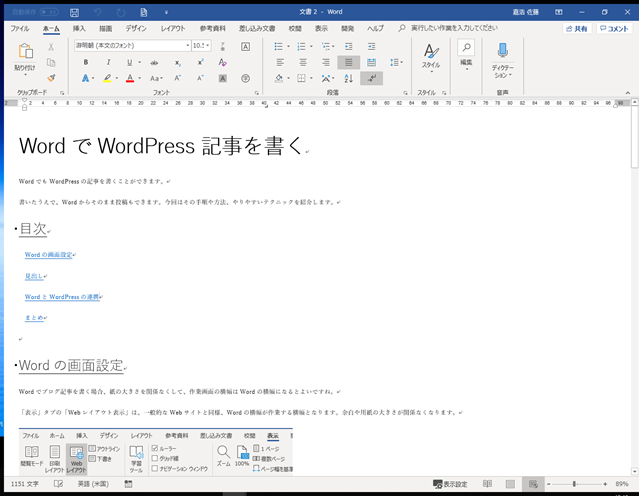
Task: Click the 89% zoom level
Action: pyautogui.click(x=622, y=484)
